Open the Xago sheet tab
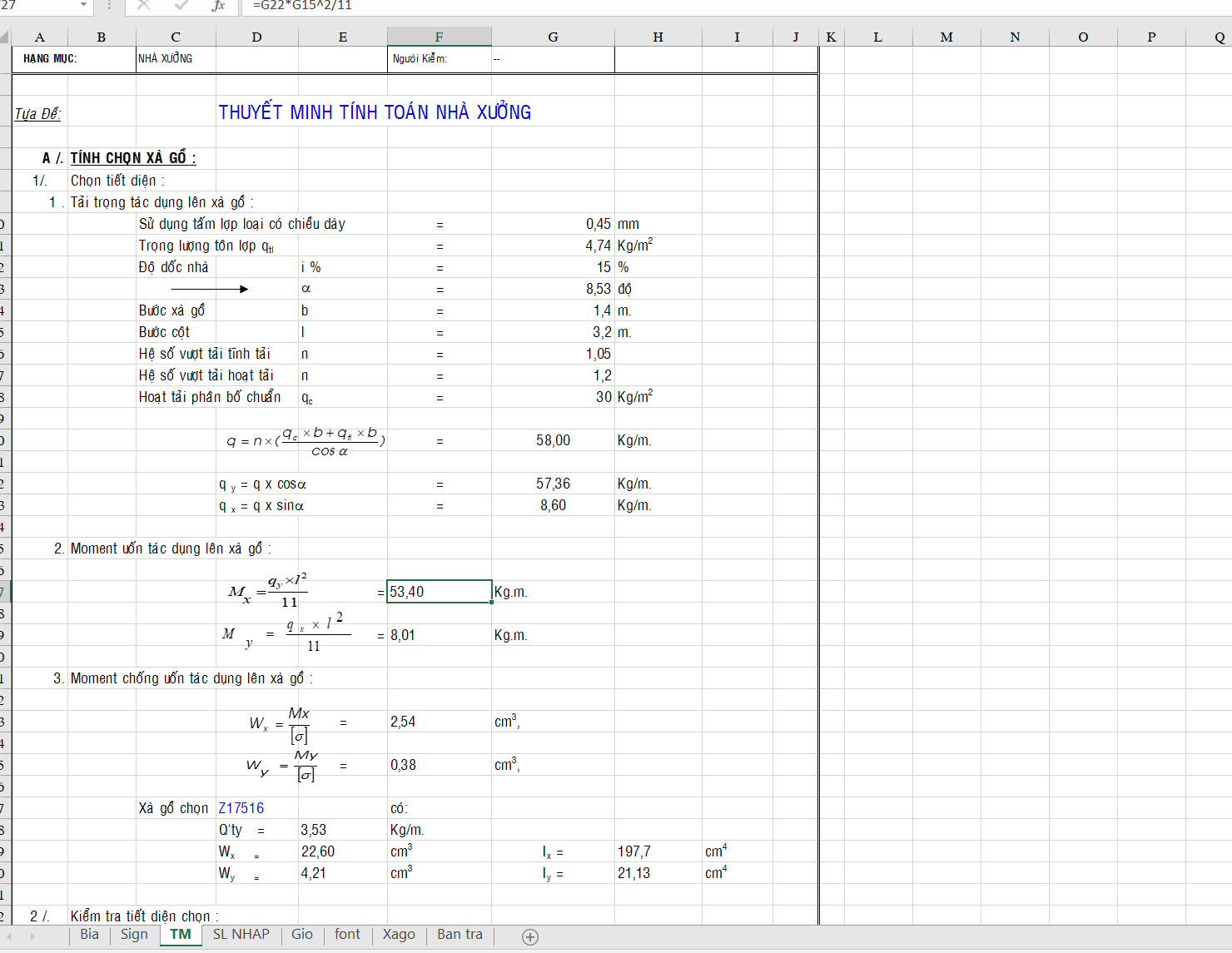Image resolution: width=1232 pixels, height=953 pixels. (399, 935)
